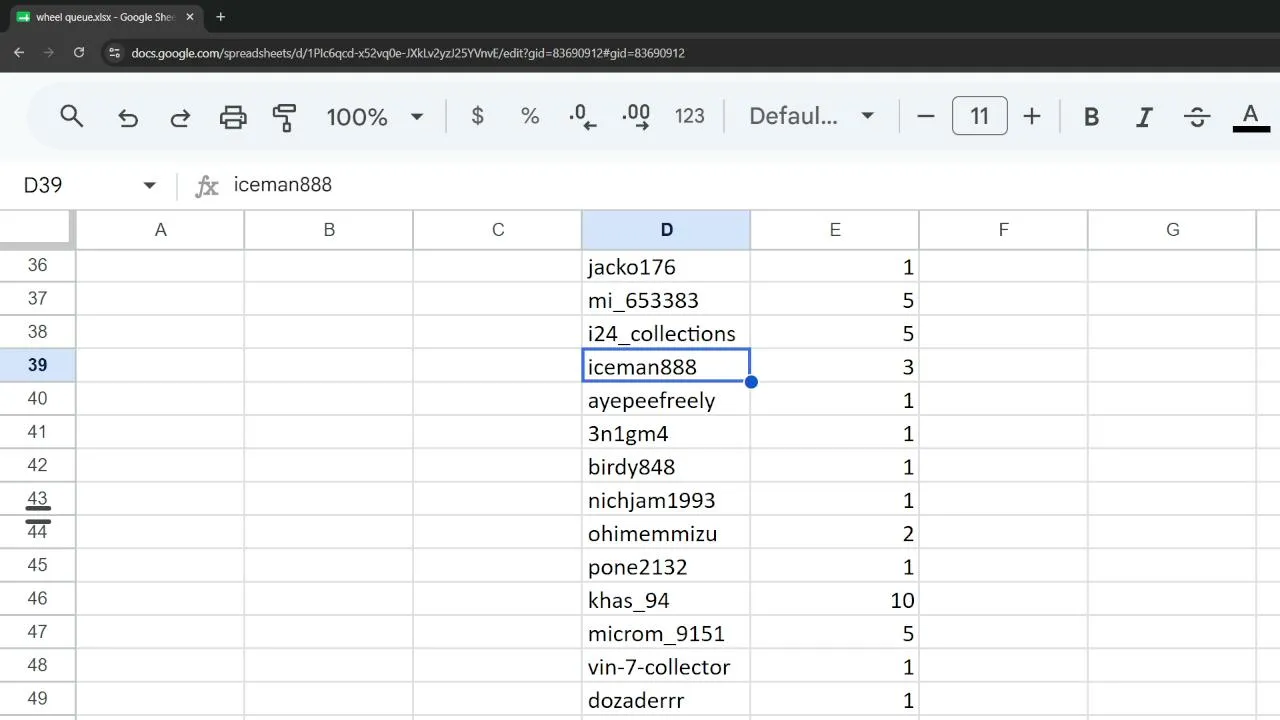Viewport: 1280px width, 720px height.
Task: Print the spreadsheet
Action: pos(233,117)
